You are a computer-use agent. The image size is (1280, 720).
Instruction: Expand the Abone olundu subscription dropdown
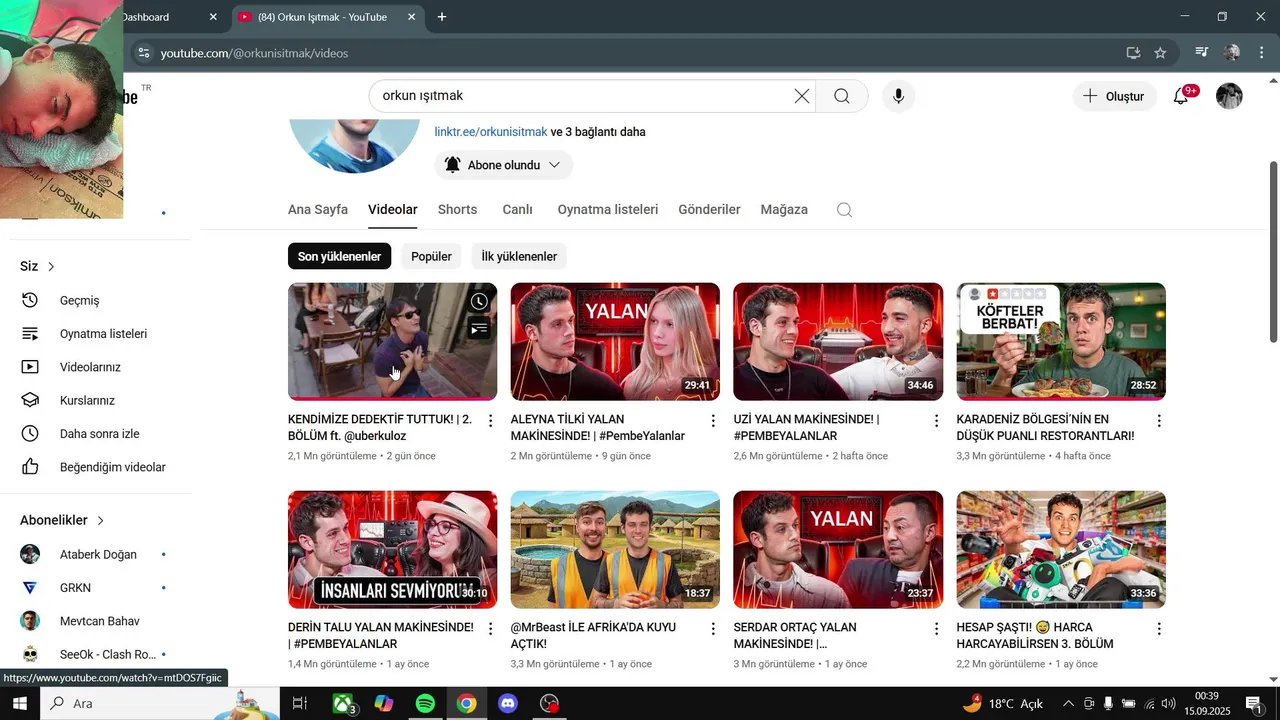click(x=503, y=165)
